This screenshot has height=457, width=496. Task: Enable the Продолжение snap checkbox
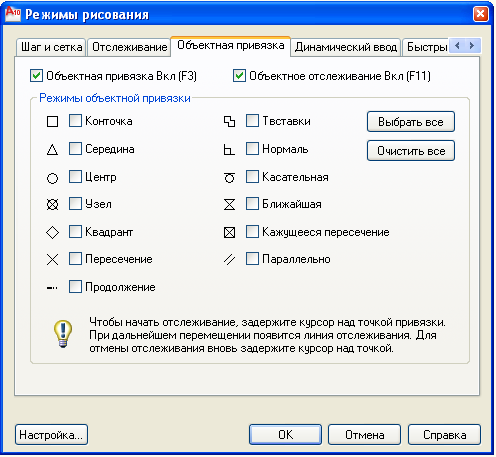click(x=75, y=287)
